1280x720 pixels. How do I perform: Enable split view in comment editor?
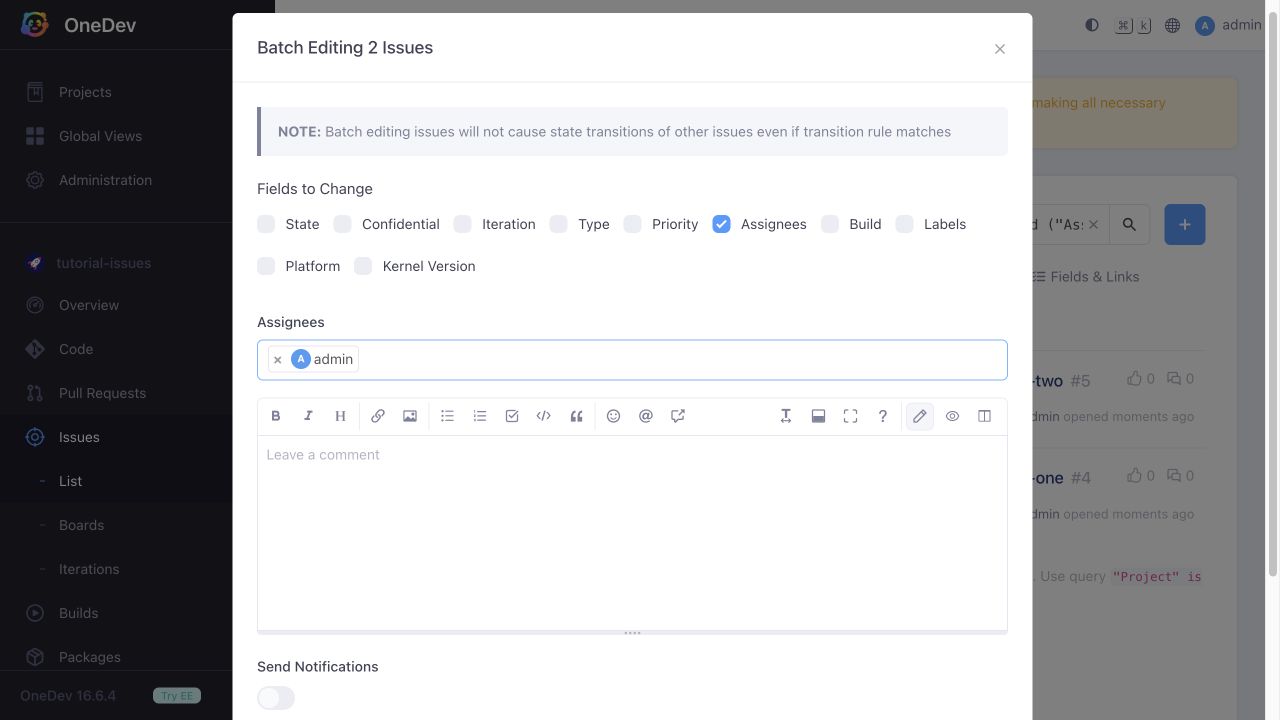984,416
